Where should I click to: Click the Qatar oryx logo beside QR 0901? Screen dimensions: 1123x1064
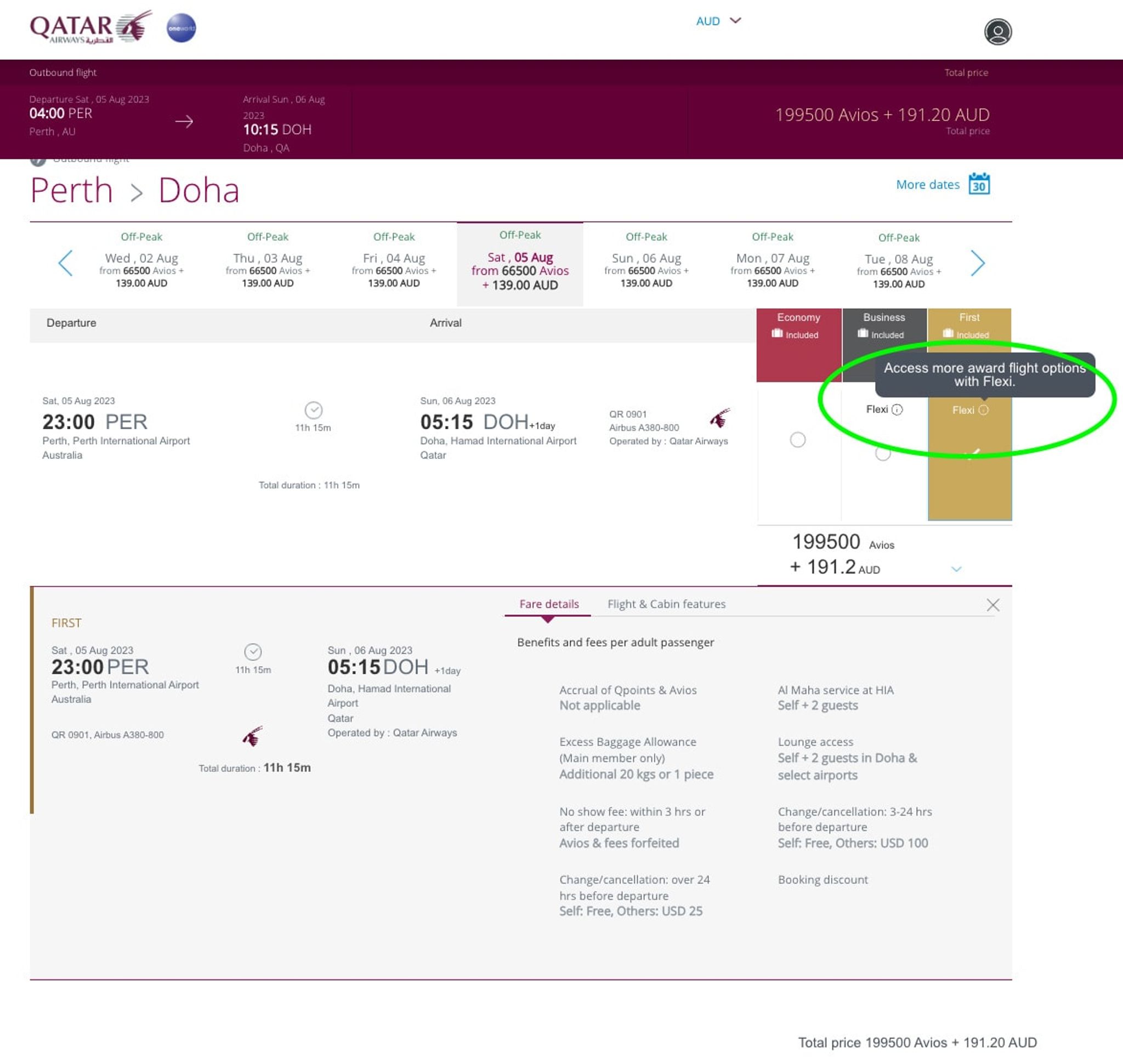click(x=719, y=418)
